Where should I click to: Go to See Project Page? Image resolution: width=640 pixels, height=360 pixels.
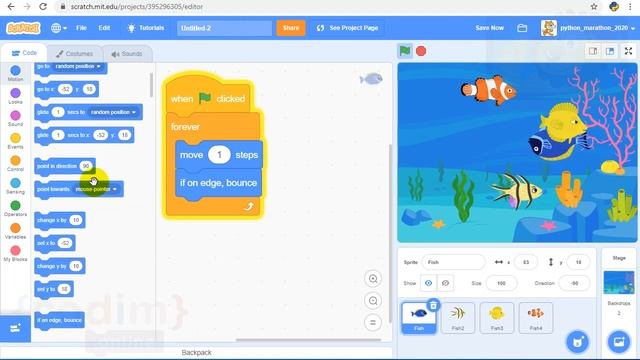click(x=348, y=28)
